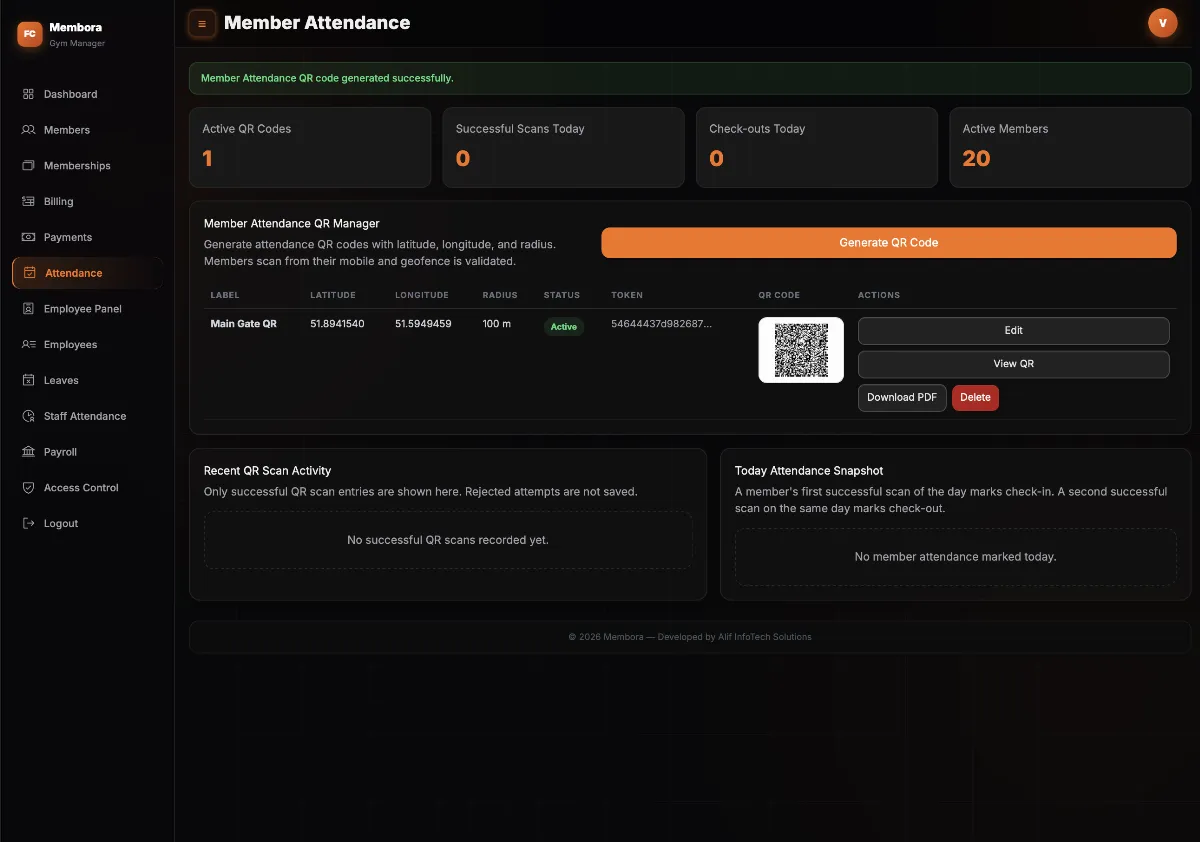Go to Employees list
1200x842 pixels.
click(x=87, y=344)
